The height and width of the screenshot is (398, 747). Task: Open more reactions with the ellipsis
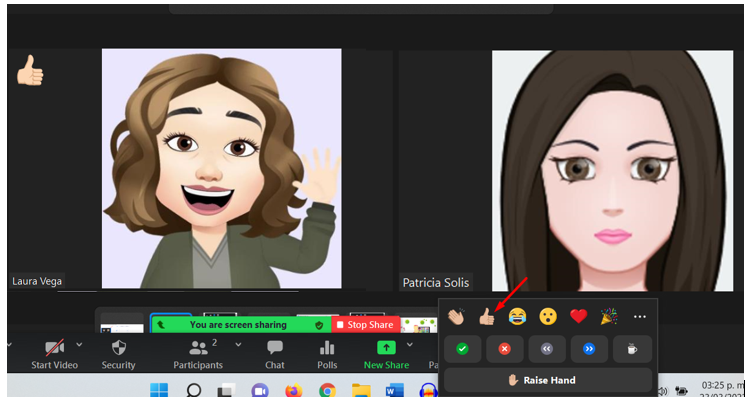640,316
